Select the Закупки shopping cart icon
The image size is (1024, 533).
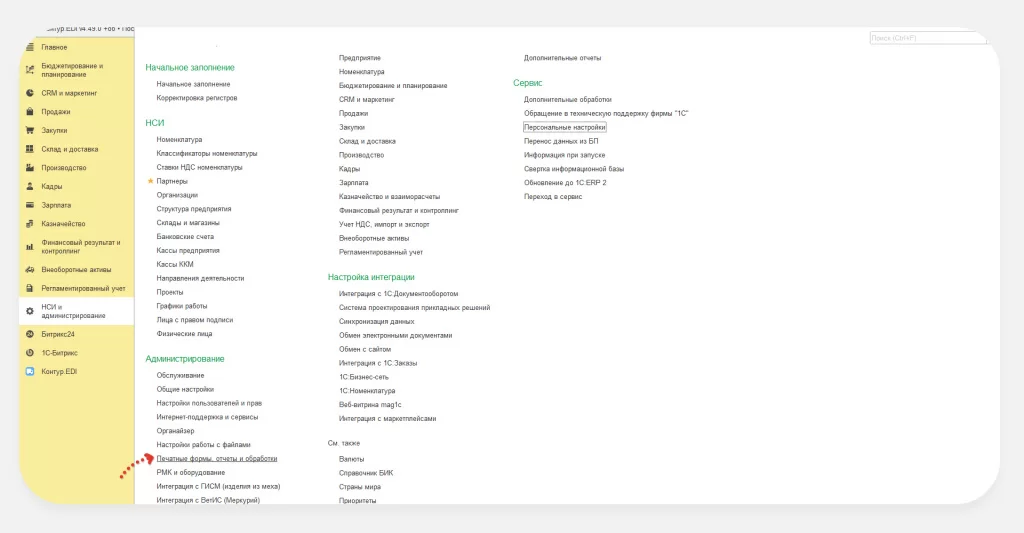pyautogui.click(x=30, y=130)
